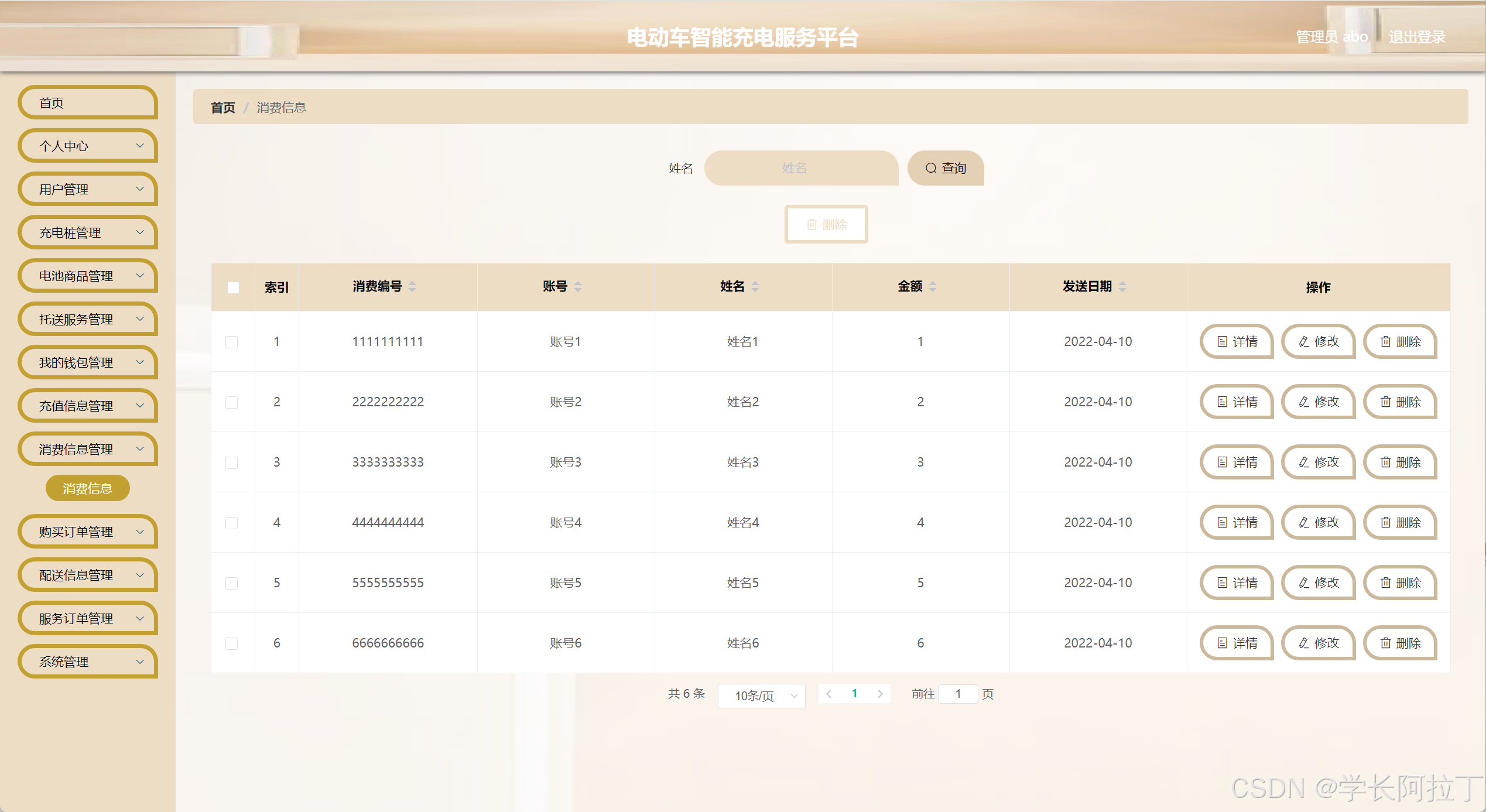Viewport: 1486px width, 812px height.
Task: Toggle the select-all checkbox in table header
Action: click(x=232, y=287)
